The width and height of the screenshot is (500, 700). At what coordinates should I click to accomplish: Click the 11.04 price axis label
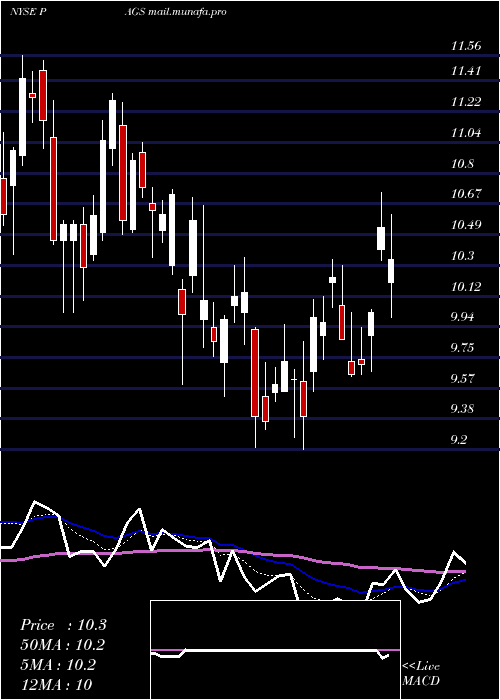point(466,133)
